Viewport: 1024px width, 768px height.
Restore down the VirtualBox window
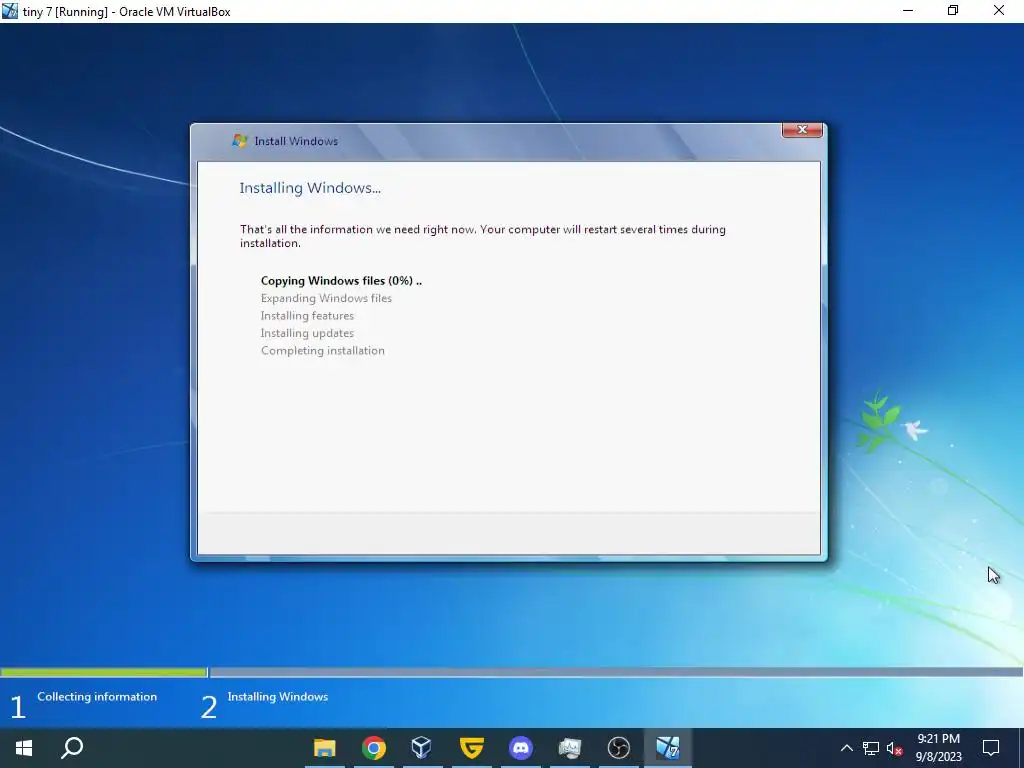pyautogui.click(x=953, y=10)
